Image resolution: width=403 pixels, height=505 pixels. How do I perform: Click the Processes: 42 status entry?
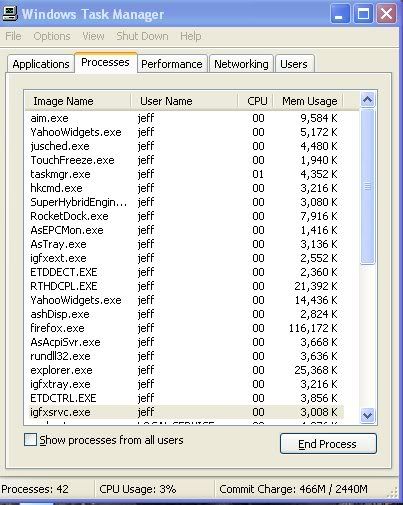coord(35,489)
